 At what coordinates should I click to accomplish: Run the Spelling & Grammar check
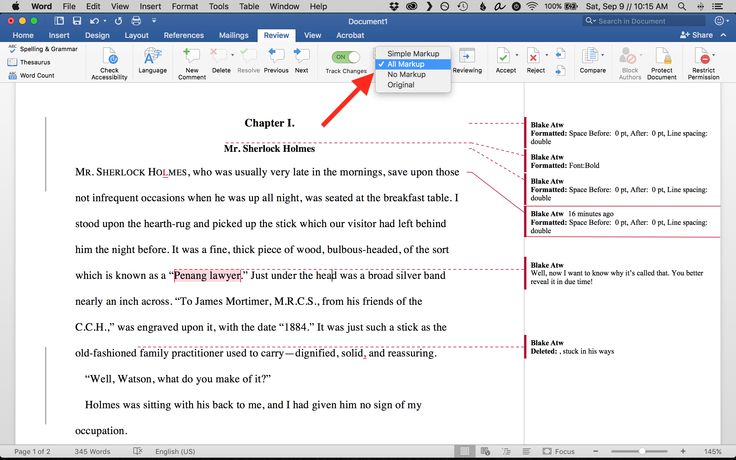click(43, 49)
